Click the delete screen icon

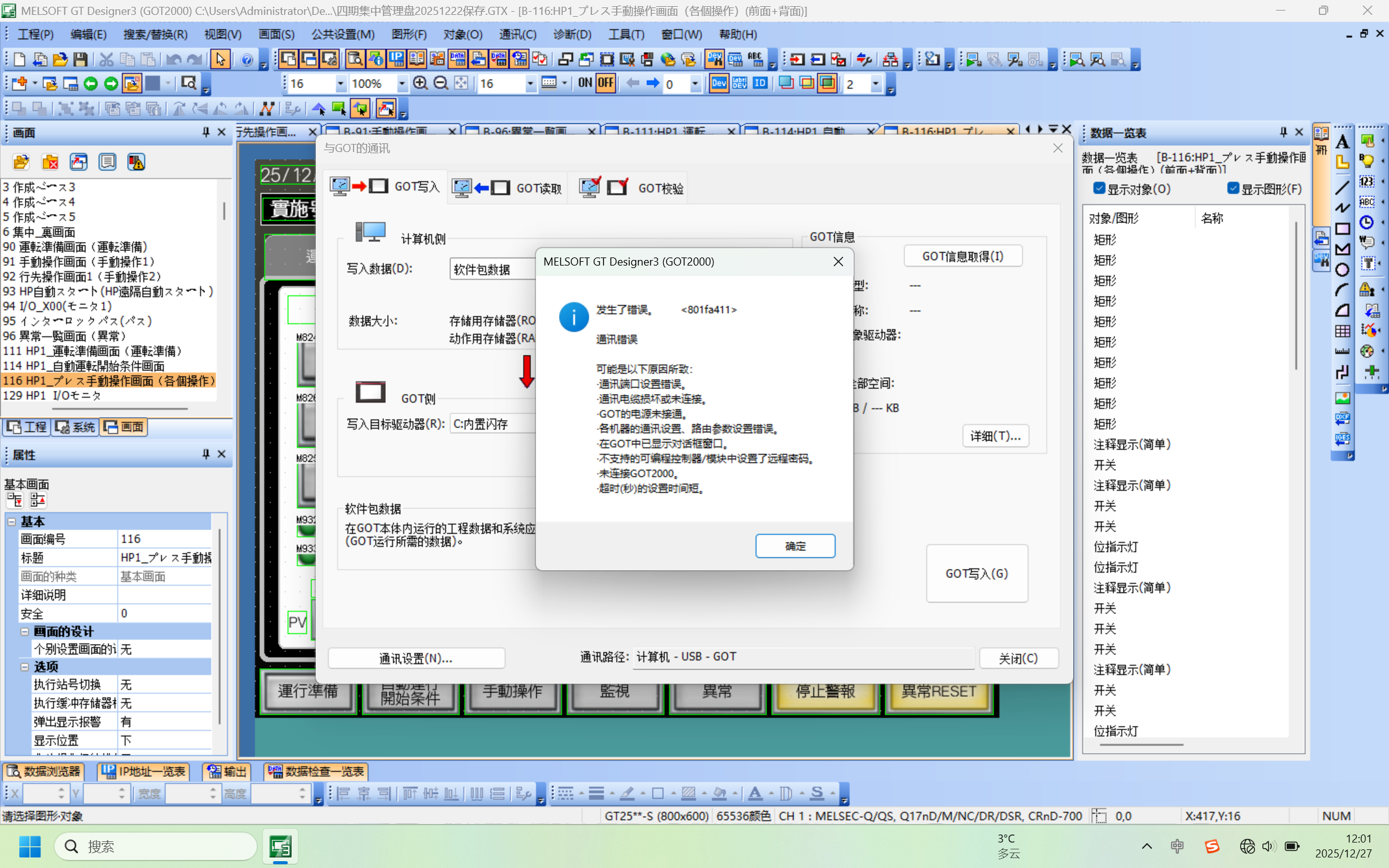50,163
